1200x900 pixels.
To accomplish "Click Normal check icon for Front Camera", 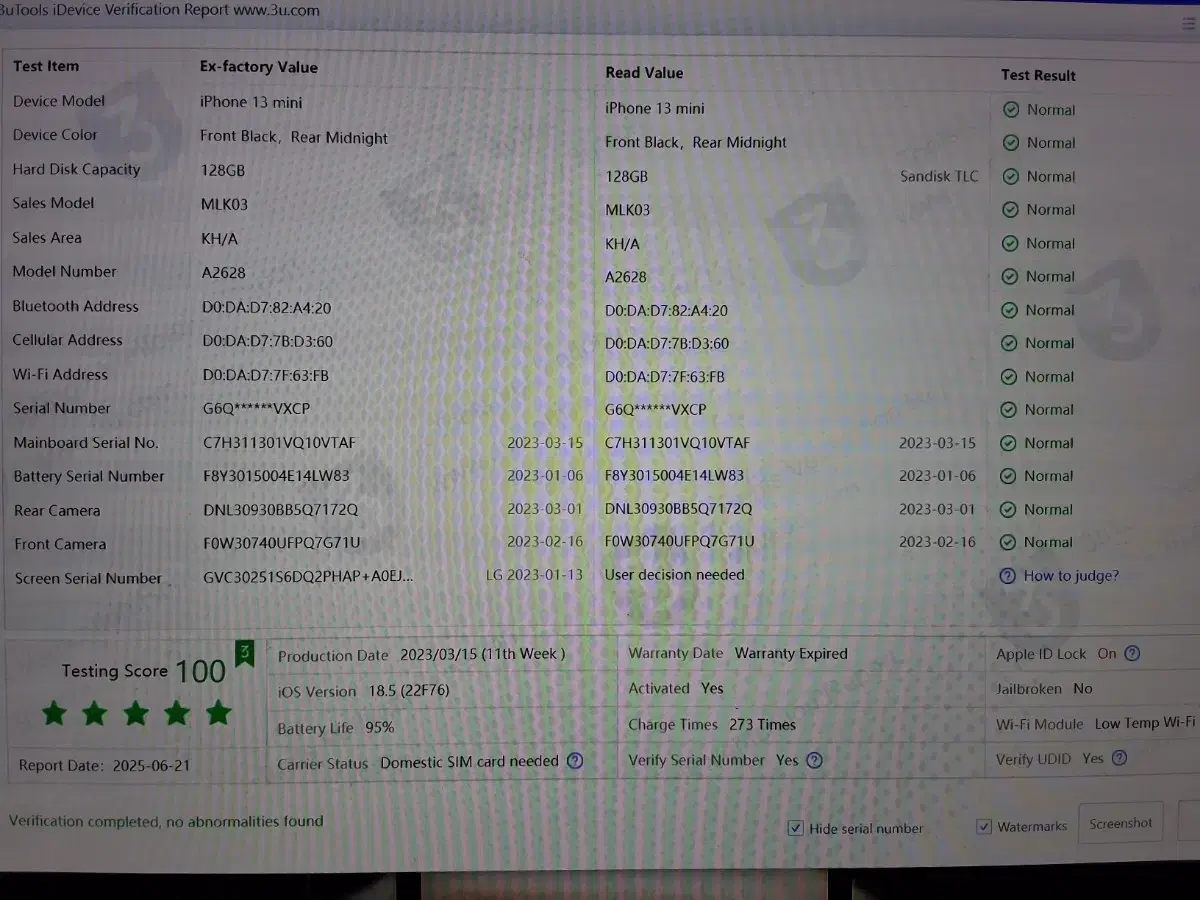I will (x=1008, y=542).
